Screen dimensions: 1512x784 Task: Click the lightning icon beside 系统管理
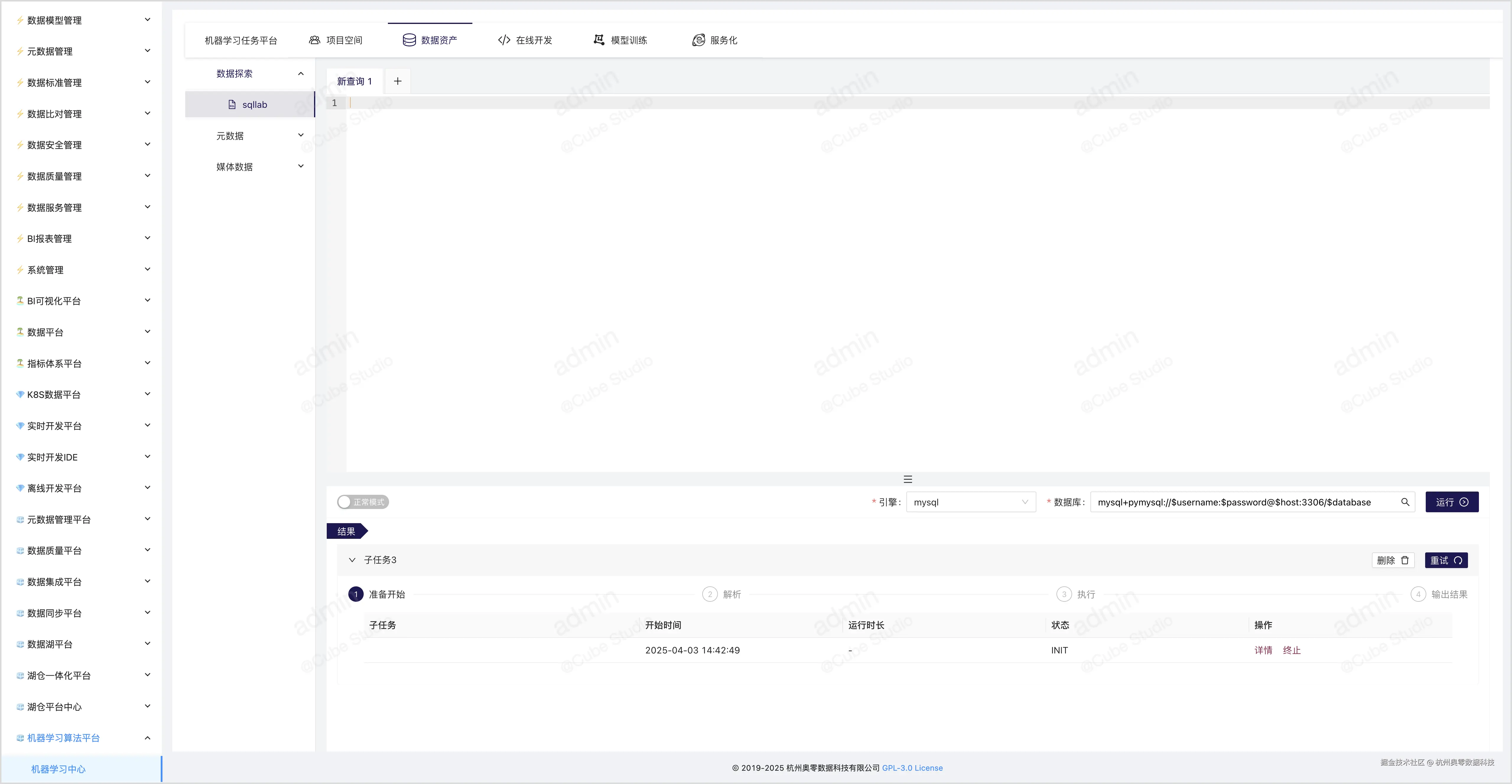pos(19,269)
